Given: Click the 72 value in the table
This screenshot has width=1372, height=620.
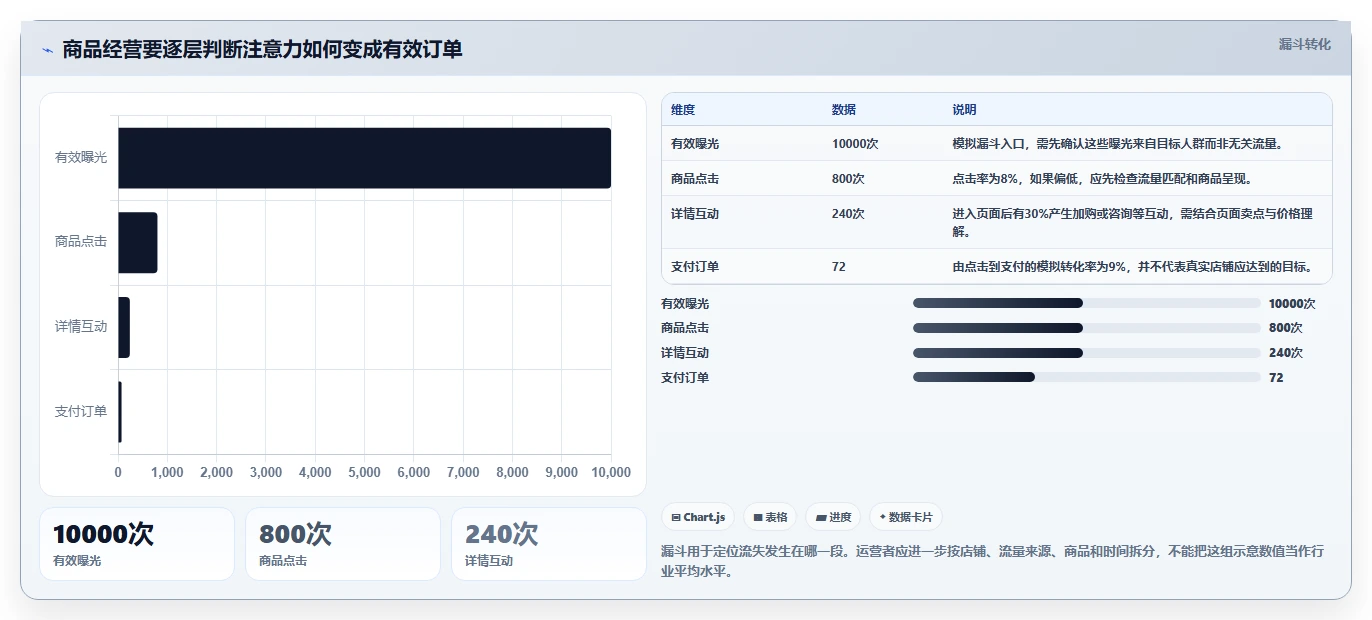Looking at the screenshot, I should coord(839,267).
